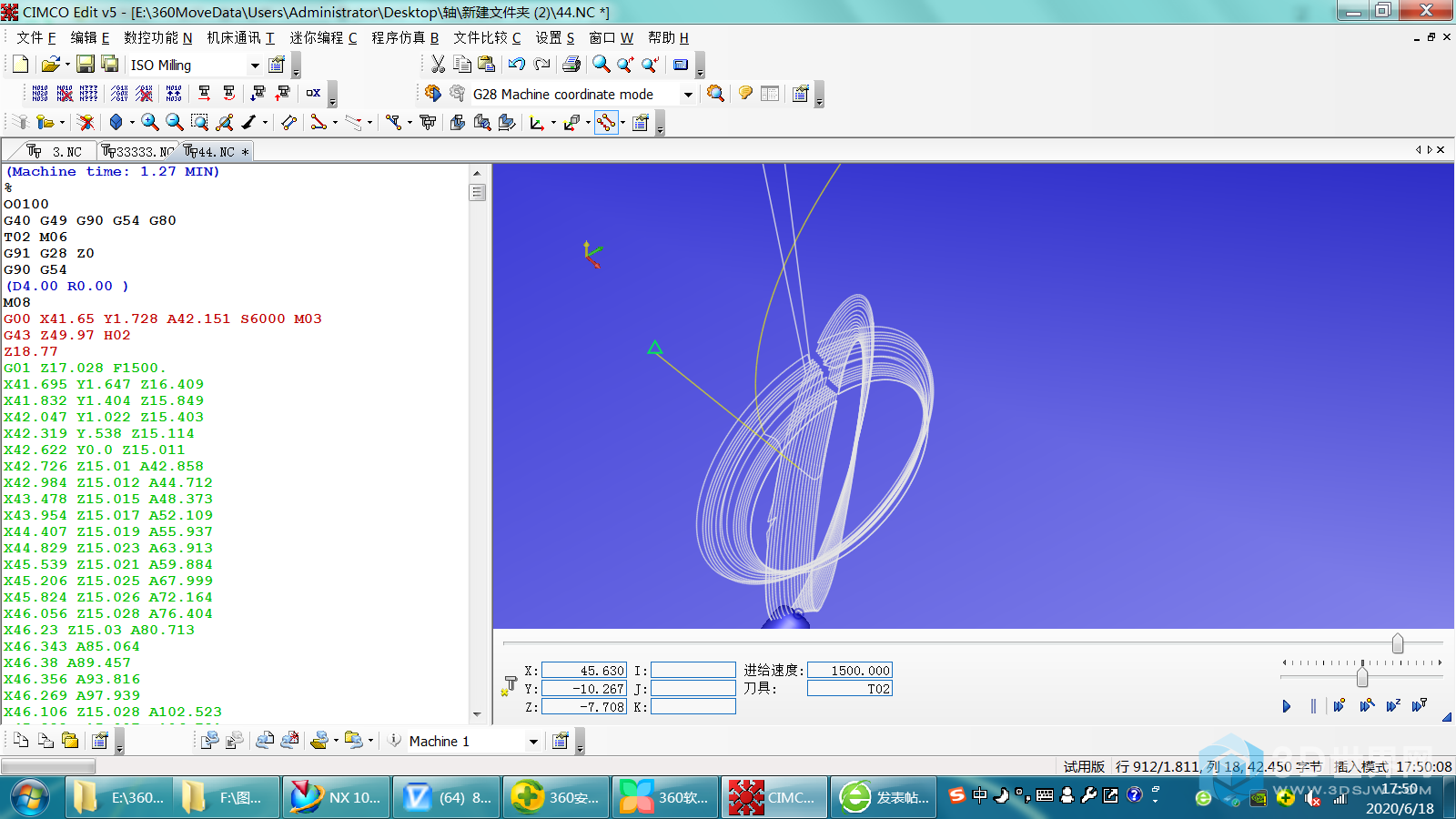
Task: Save the file with the floppy disk icon
Action: pos(86,65)
